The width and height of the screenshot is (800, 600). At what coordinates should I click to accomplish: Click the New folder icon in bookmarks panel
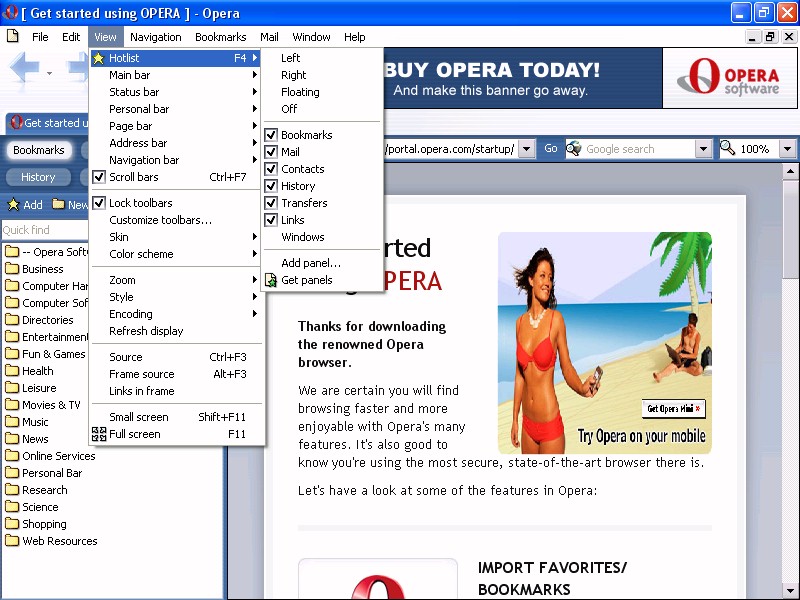pyautogui.click(x=59, y=204)
